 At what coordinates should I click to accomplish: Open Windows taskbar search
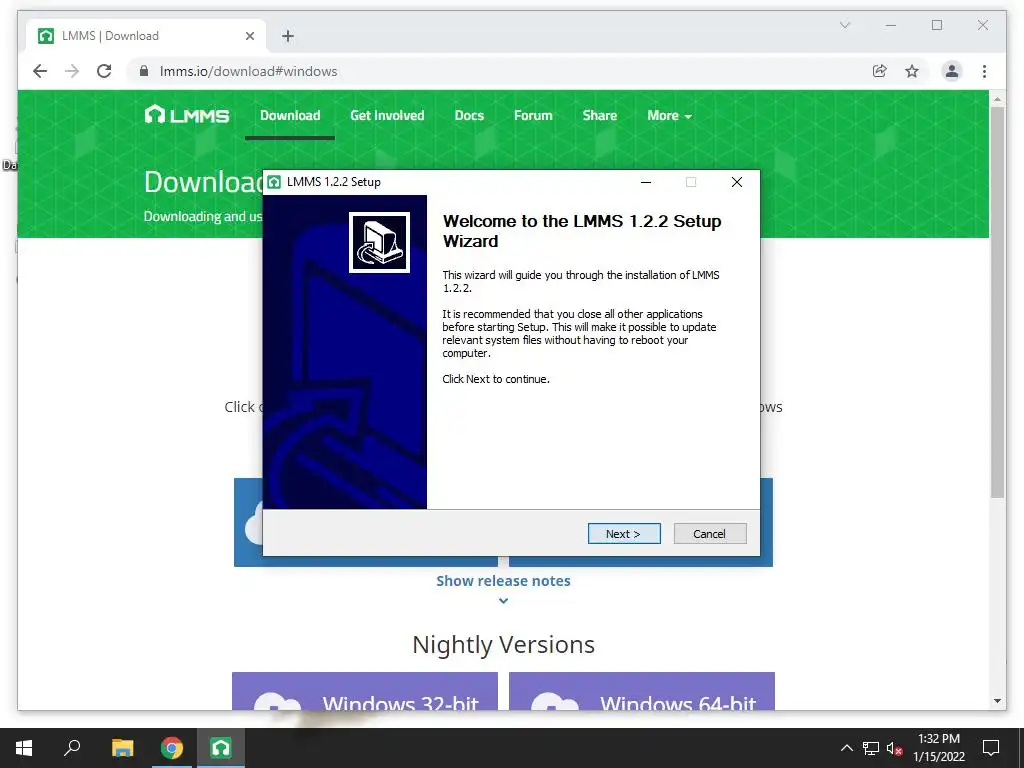[x=72, y=748]
